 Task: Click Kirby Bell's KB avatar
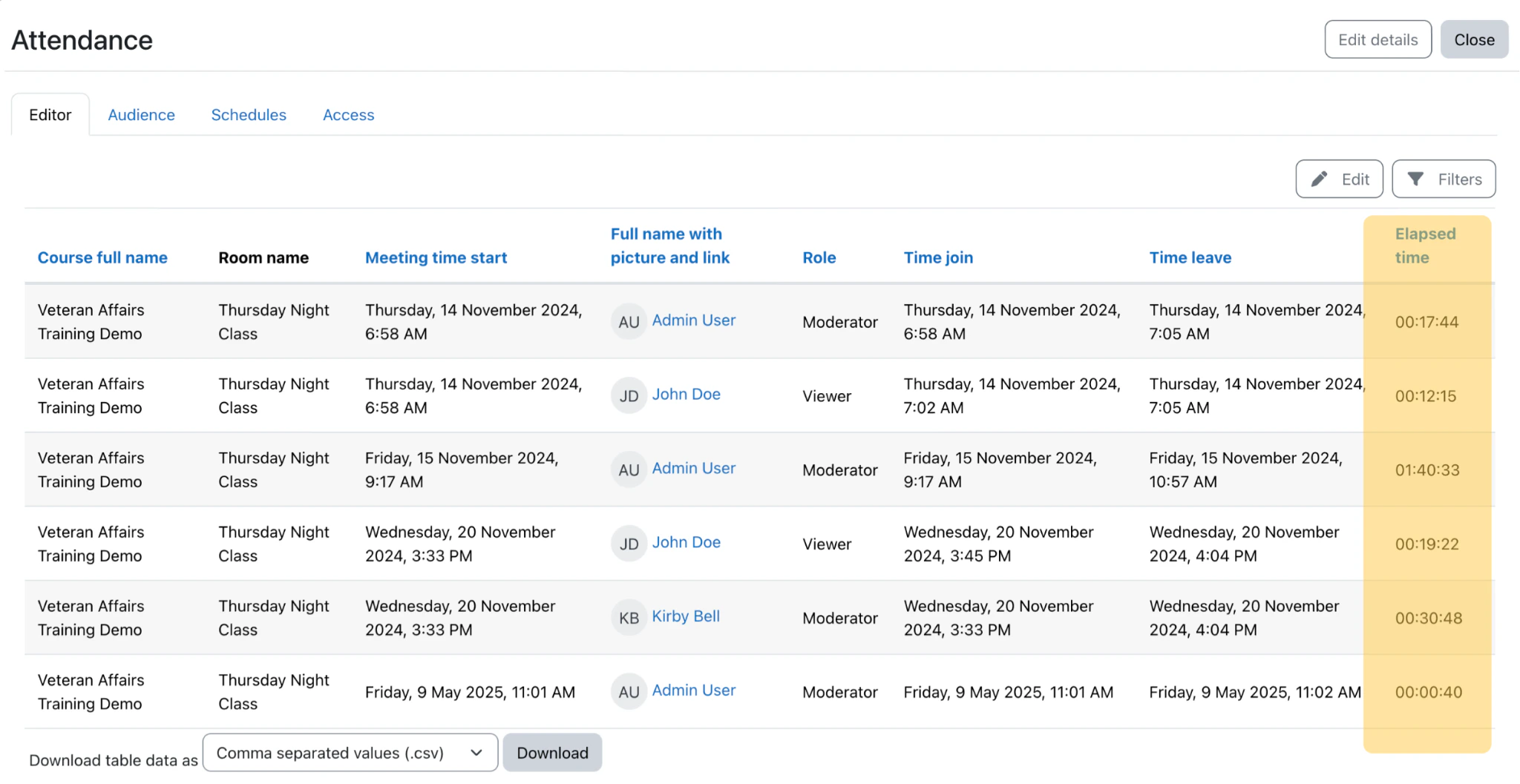click(628, 617)
